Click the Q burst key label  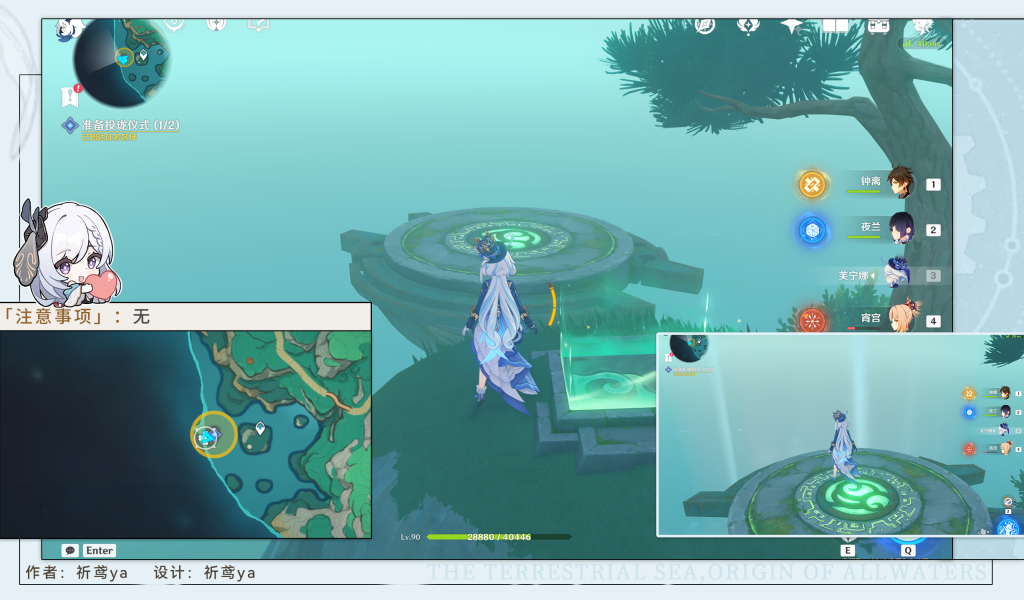(x=908, y=550)
